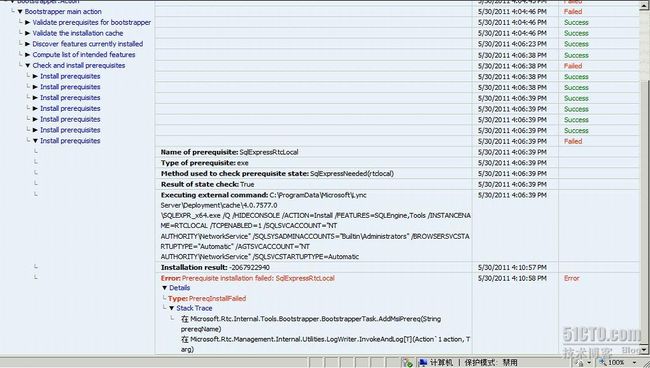Click the lock privacy icon in status bar
The height and width of the screenshot is (368, 650).
[x=580, y=363]
